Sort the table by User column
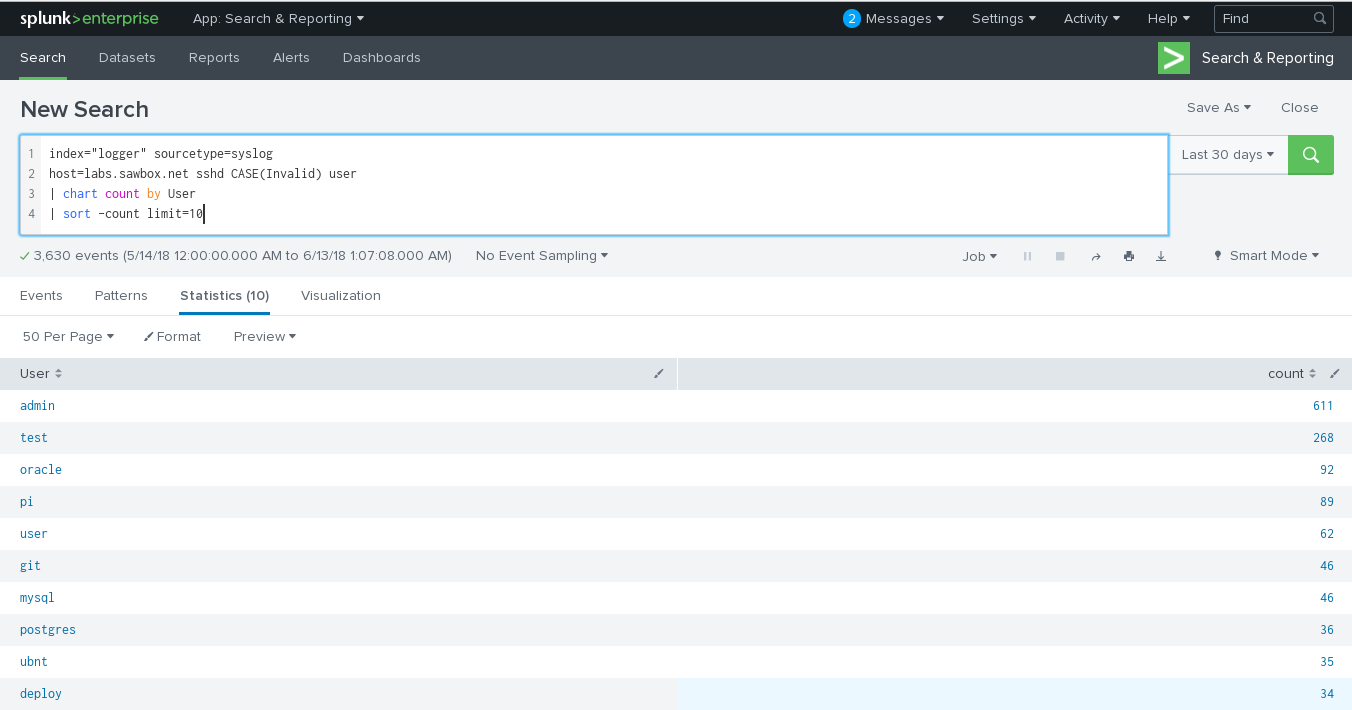1352x710 pixels. tap(41, 374)
